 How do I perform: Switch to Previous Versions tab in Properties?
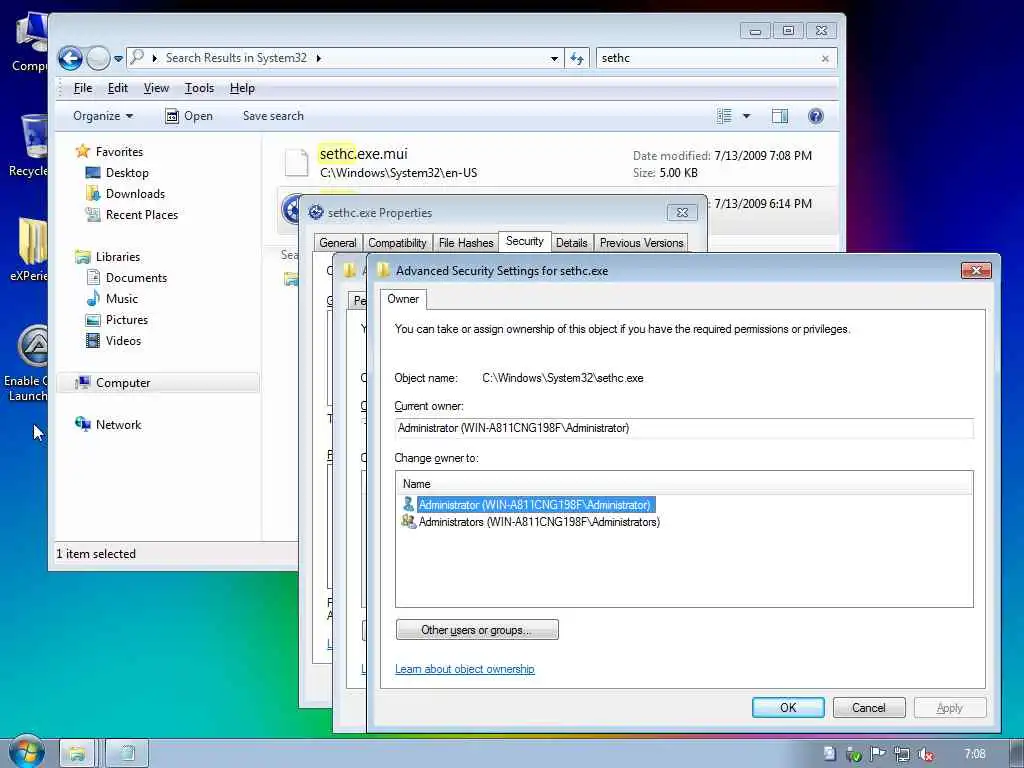click(641, 243)
